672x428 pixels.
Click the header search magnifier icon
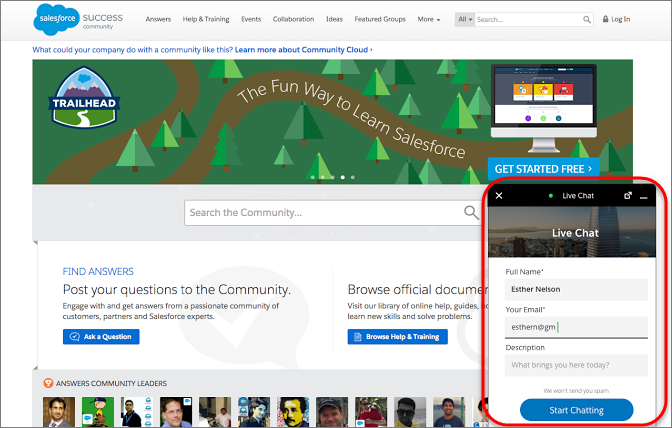click(x=587, y=19)
